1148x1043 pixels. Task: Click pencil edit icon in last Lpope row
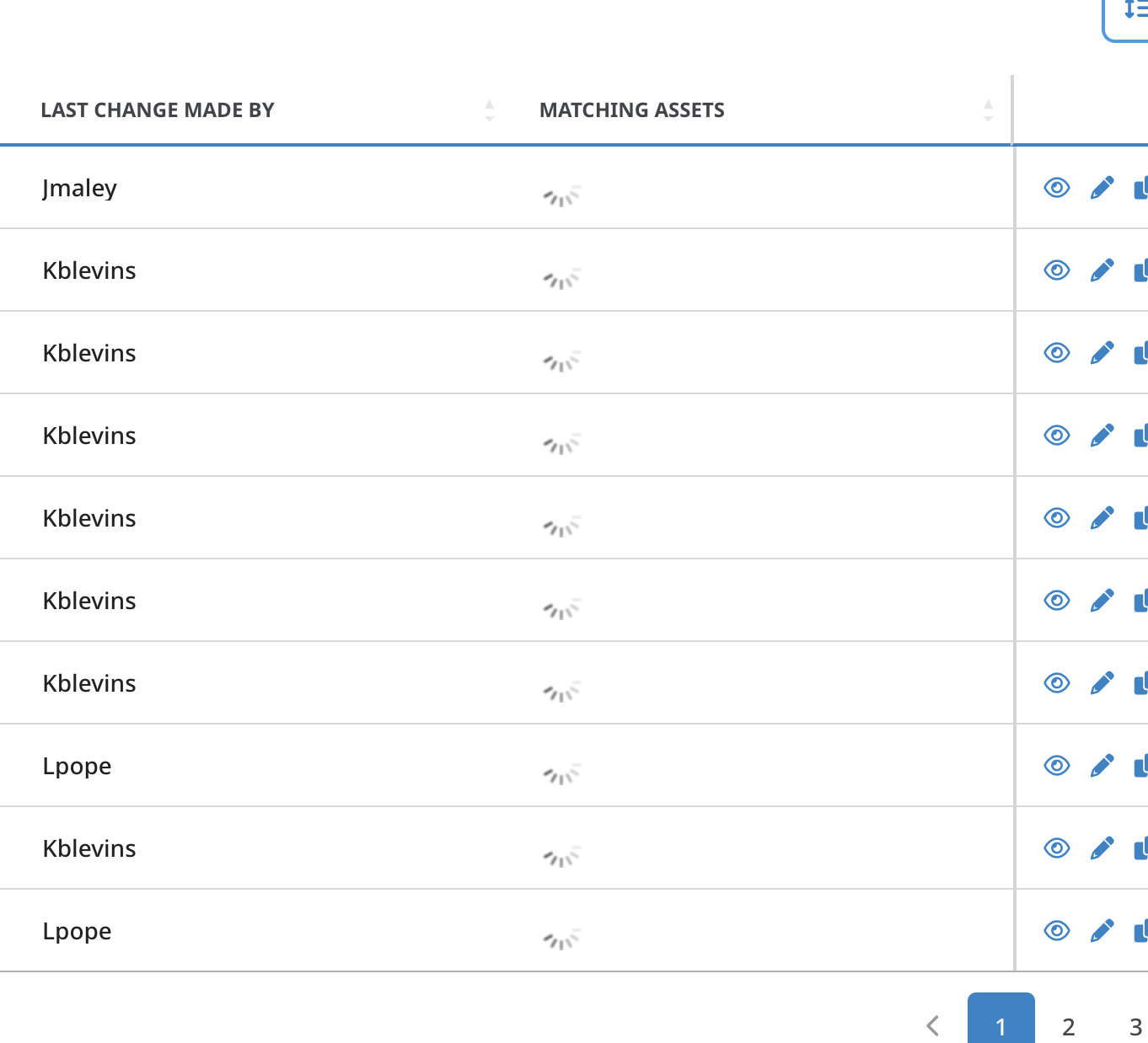1102,930
